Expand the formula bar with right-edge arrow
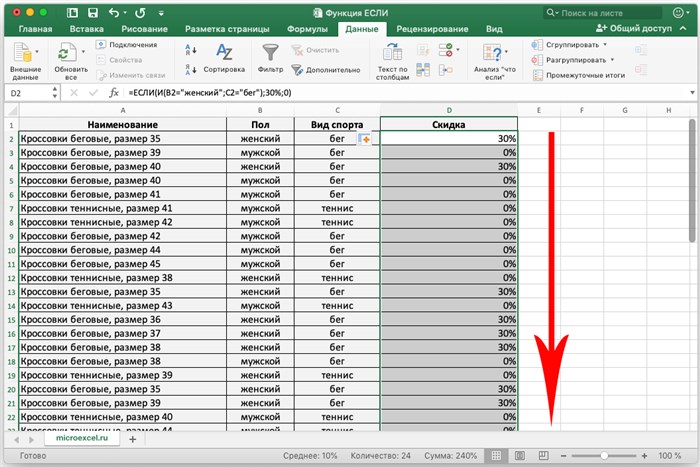 [x=692, y=92]
